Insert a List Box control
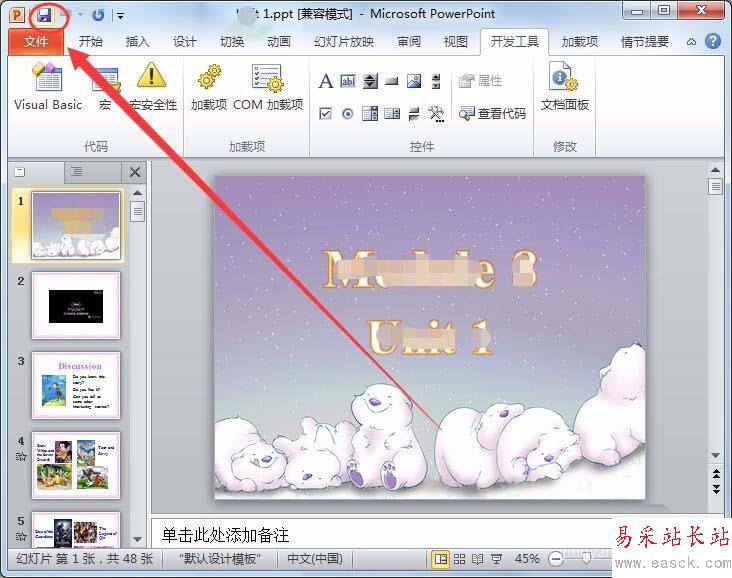The width and height of the screenshot is (732, 578). click(x=370, y=113)
